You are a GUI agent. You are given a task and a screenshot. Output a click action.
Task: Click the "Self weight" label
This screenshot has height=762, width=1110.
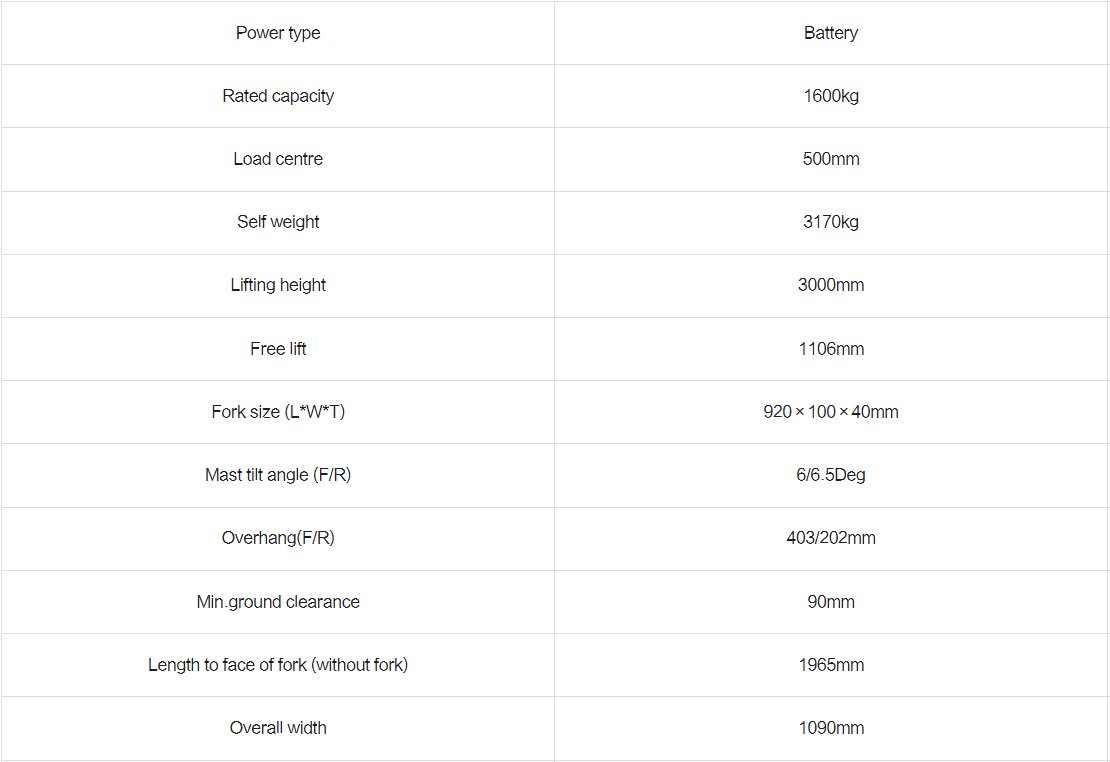pyautogui.click(x=278, y=222)
